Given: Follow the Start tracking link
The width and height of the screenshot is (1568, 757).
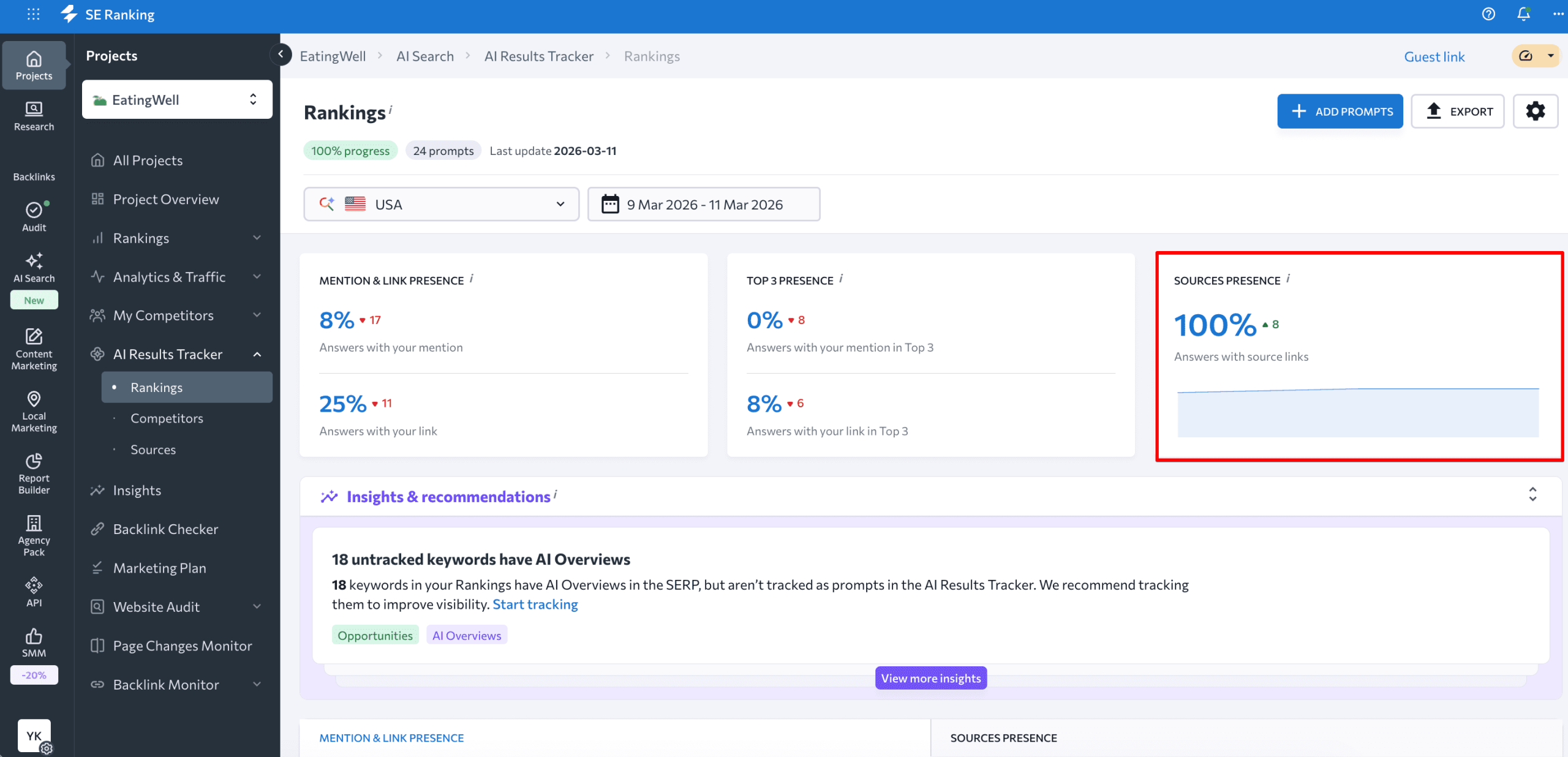Looking at the screenshot, I should (x=535, y=604).
